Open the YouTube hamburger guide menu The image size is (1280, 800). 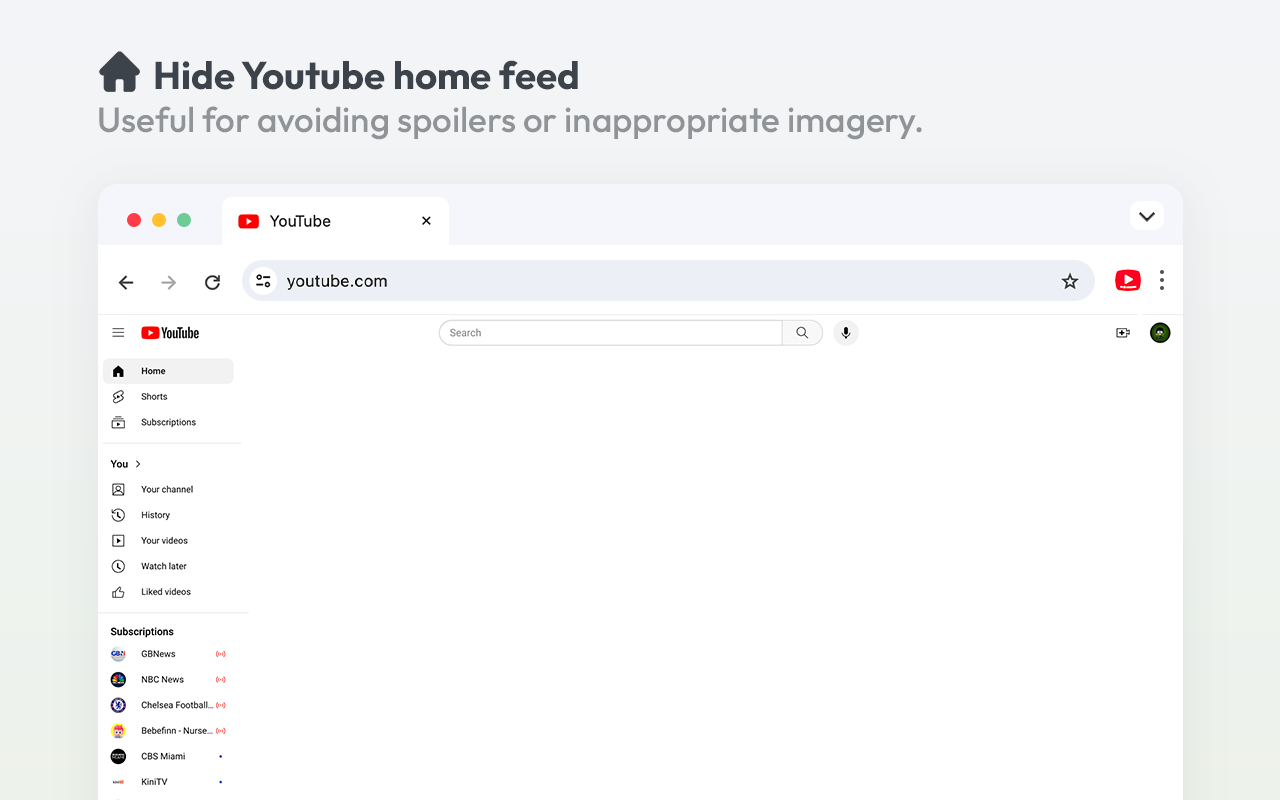[118, 333]
